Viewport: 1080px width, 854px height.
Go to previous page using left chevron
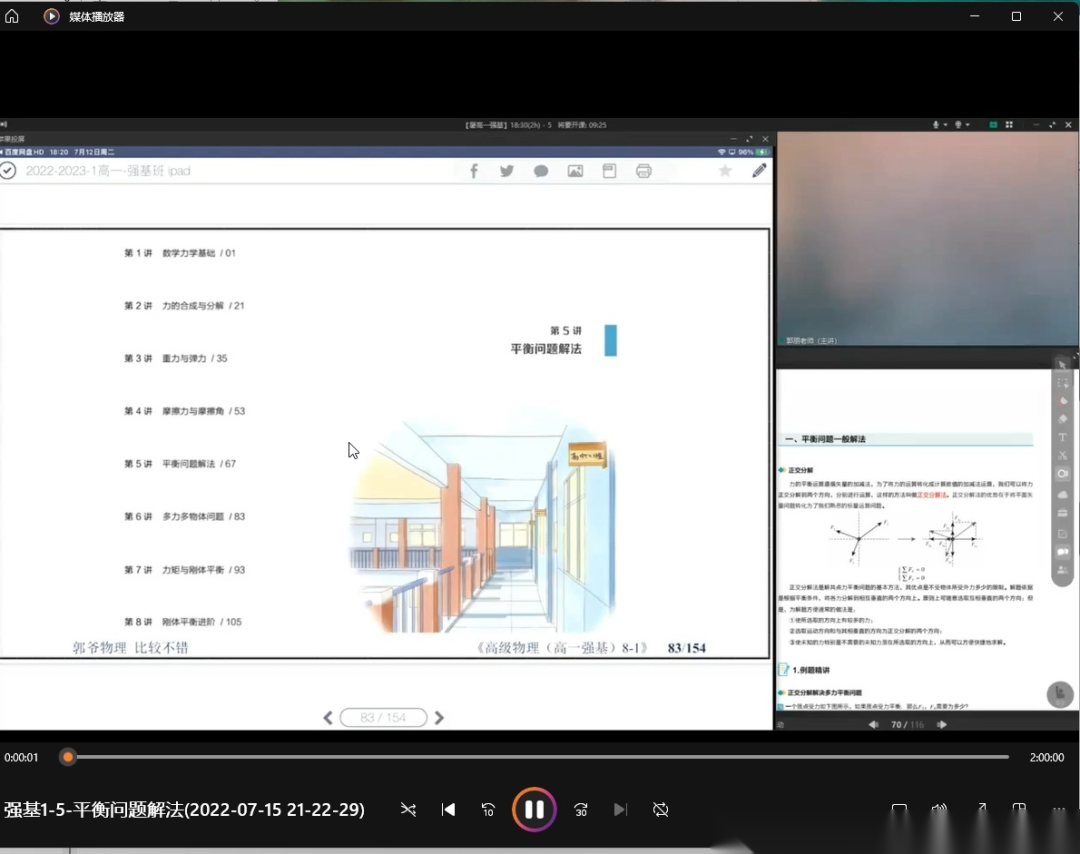pos(328,718)
